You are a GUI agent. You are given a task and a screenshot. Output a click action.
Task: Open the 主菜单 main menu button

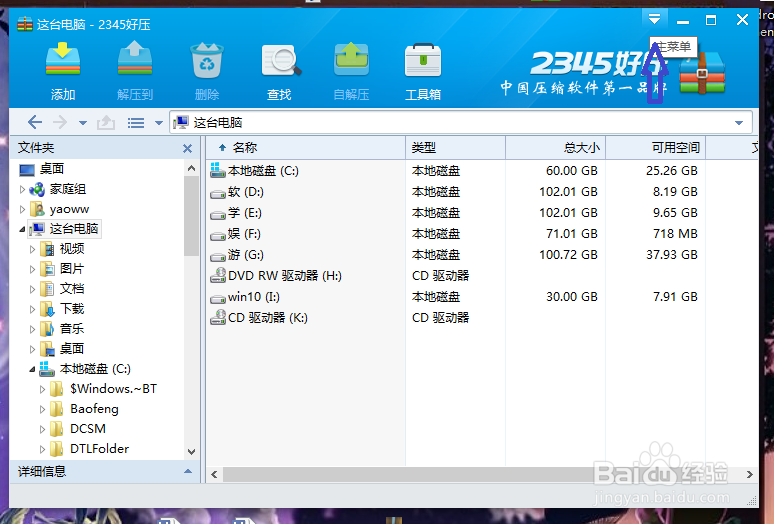(655, 20)
